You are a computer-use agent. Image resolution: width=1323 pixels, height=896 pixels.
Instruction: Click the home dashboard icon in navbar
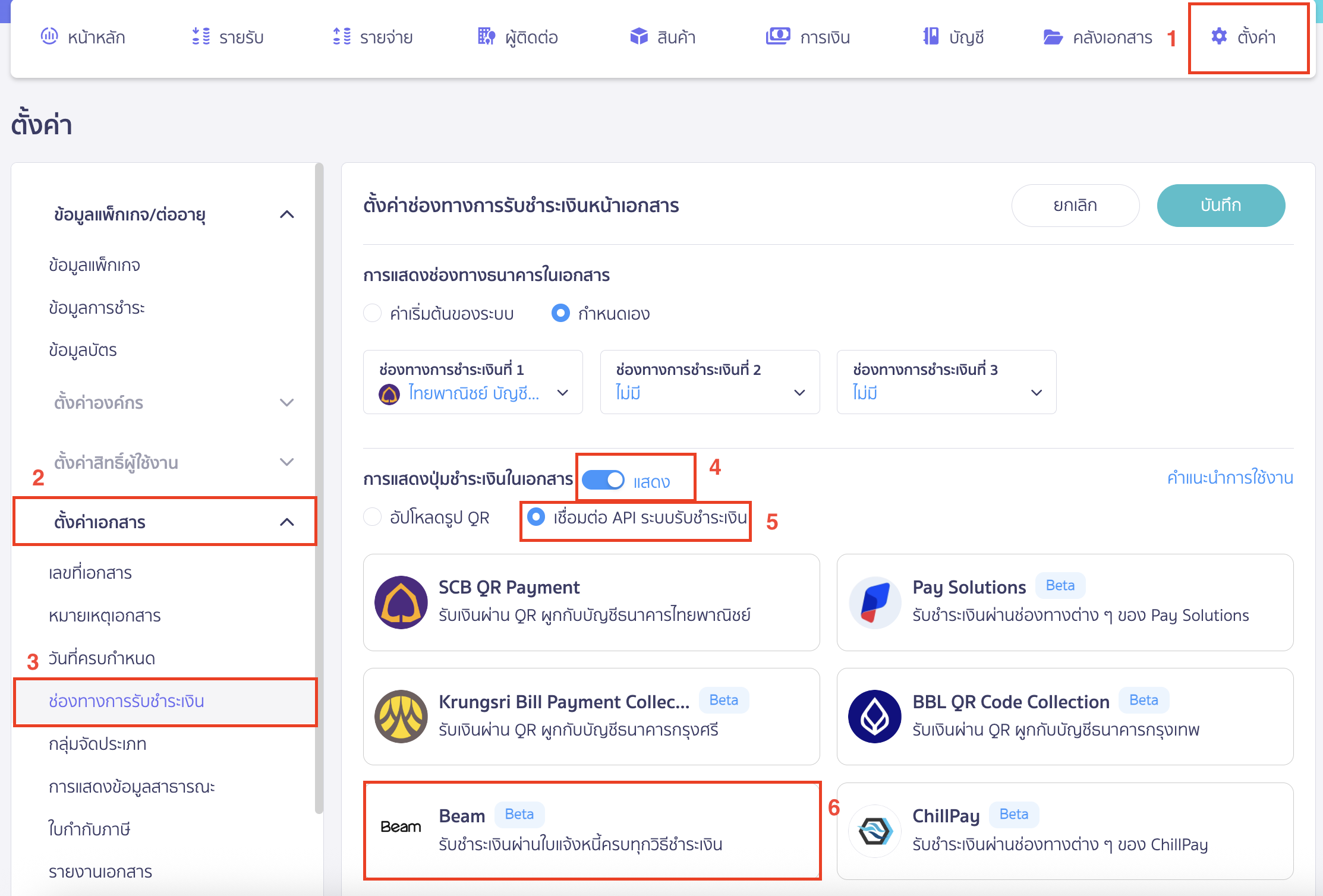(x=49, y=36)
